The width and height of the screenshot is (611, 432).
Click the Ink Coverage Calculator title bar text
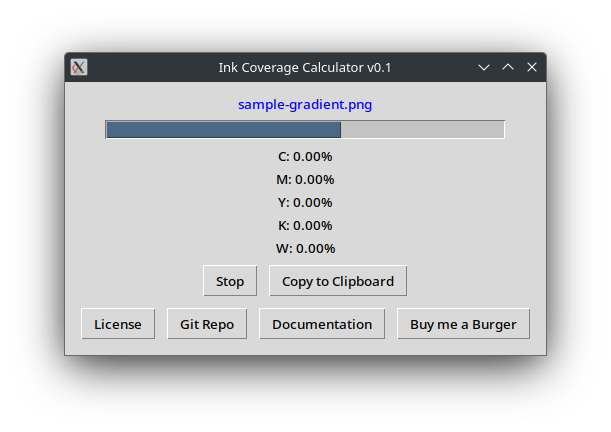[x=305, y=67]
